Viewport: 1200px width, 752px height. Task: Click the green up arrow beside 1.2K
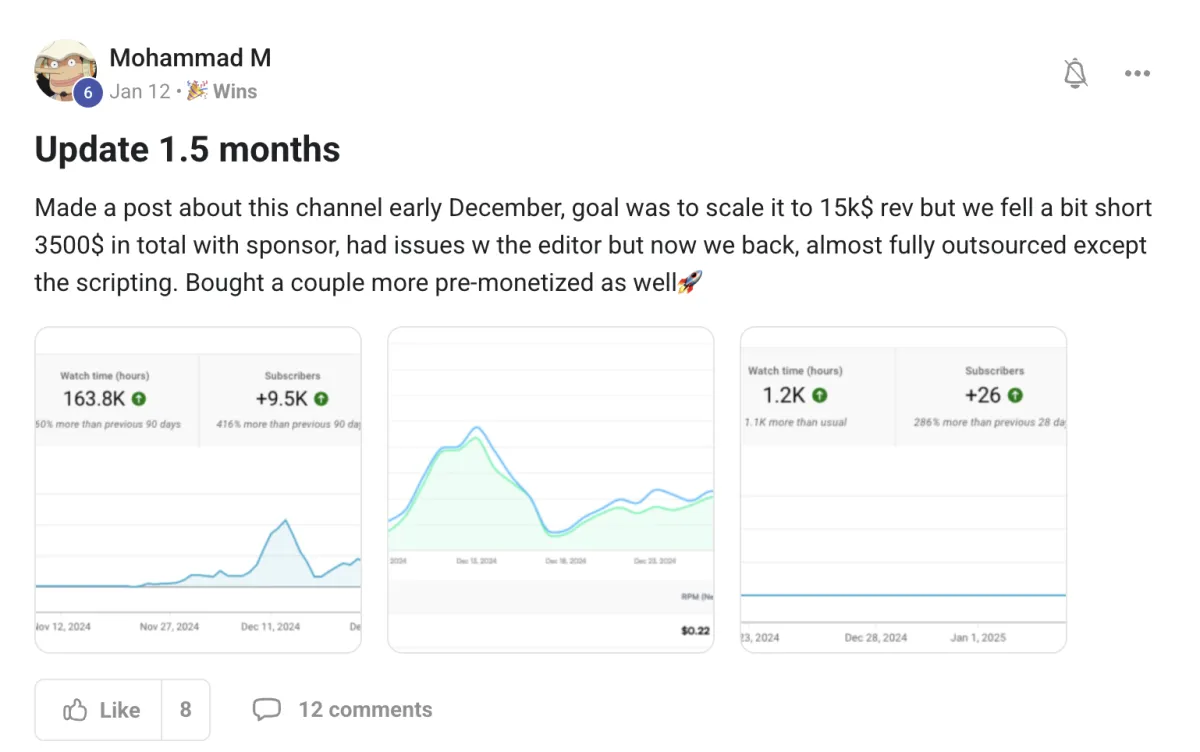click(x=820, y=396)
